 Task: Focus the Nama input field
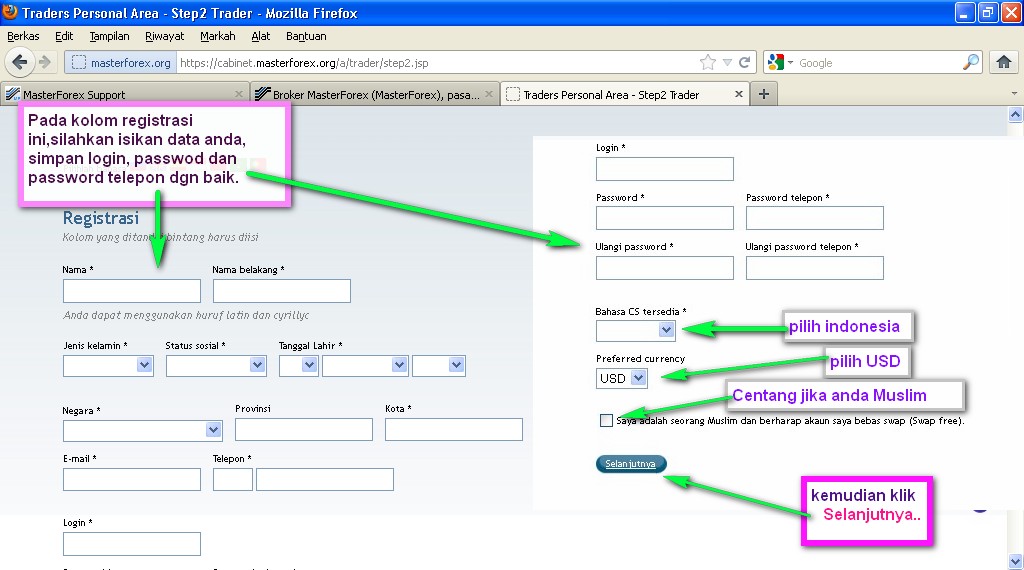[132, 291]
